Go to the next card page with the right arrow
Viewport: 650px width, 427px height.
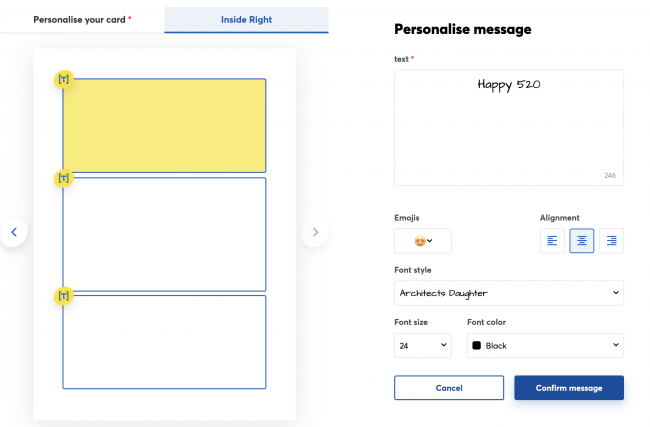tap(315, 232)
